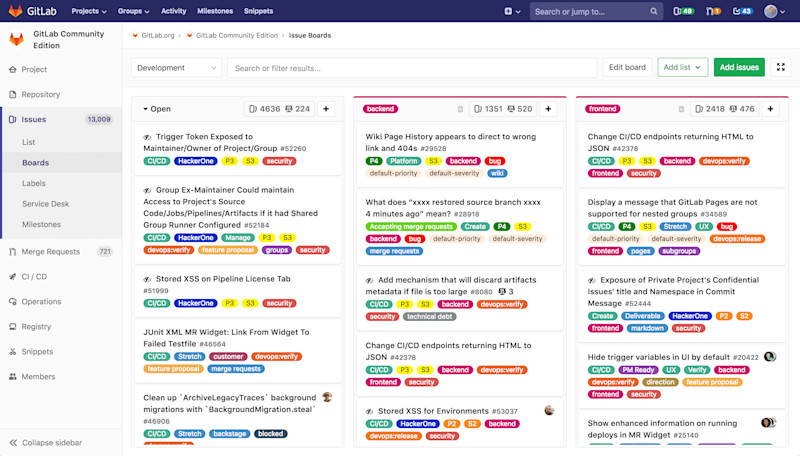
Task: Go to Milestones in top bar
Action: [215, 11]
